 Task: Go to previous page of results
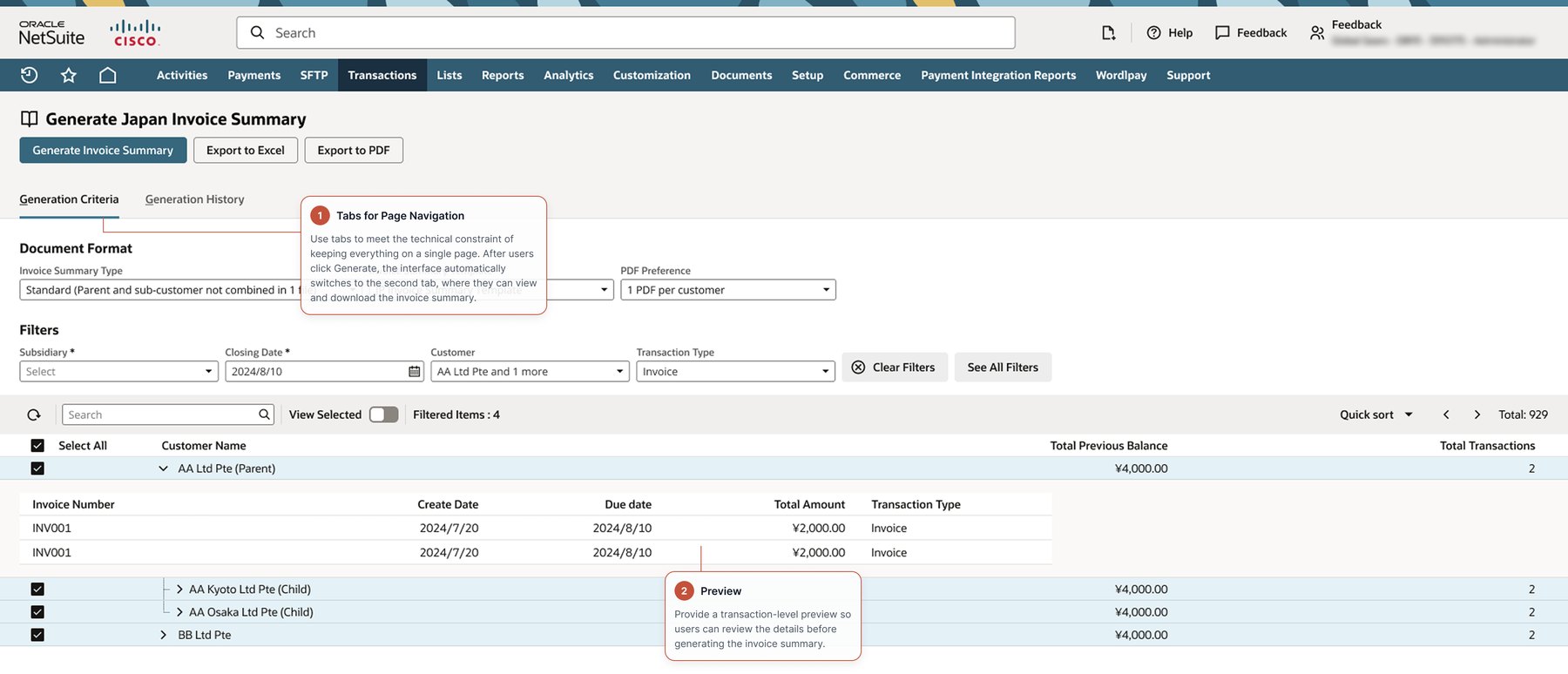pos(1446,415)
